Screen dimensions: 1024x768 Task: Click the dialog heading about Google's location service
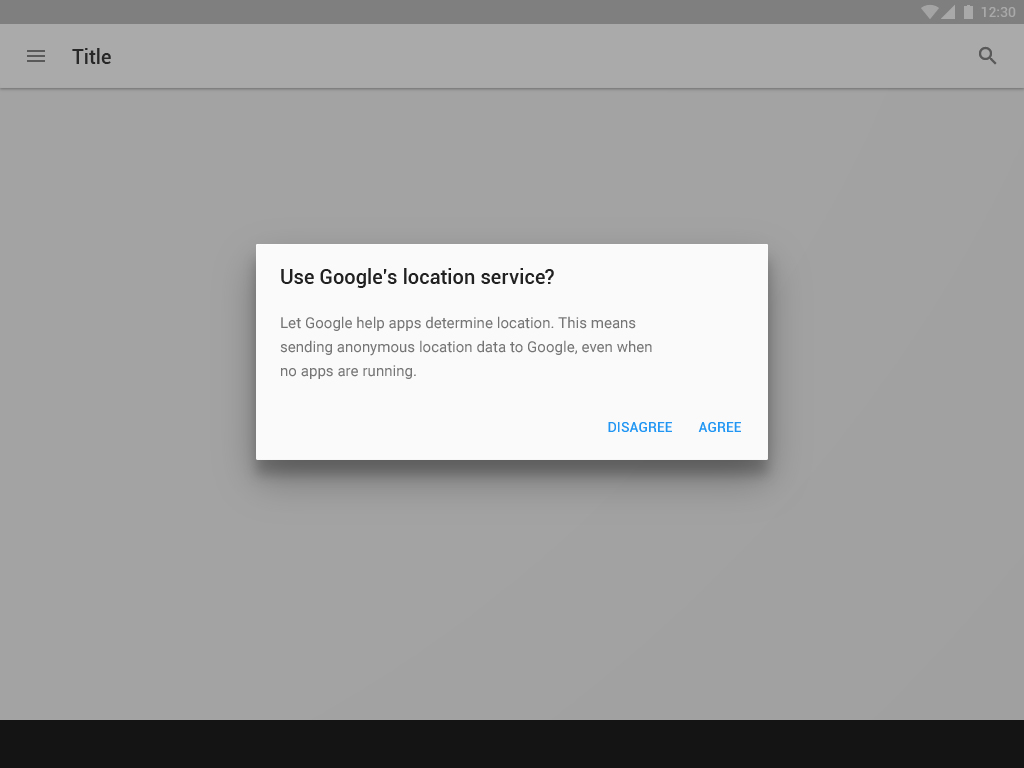point(416,277)
